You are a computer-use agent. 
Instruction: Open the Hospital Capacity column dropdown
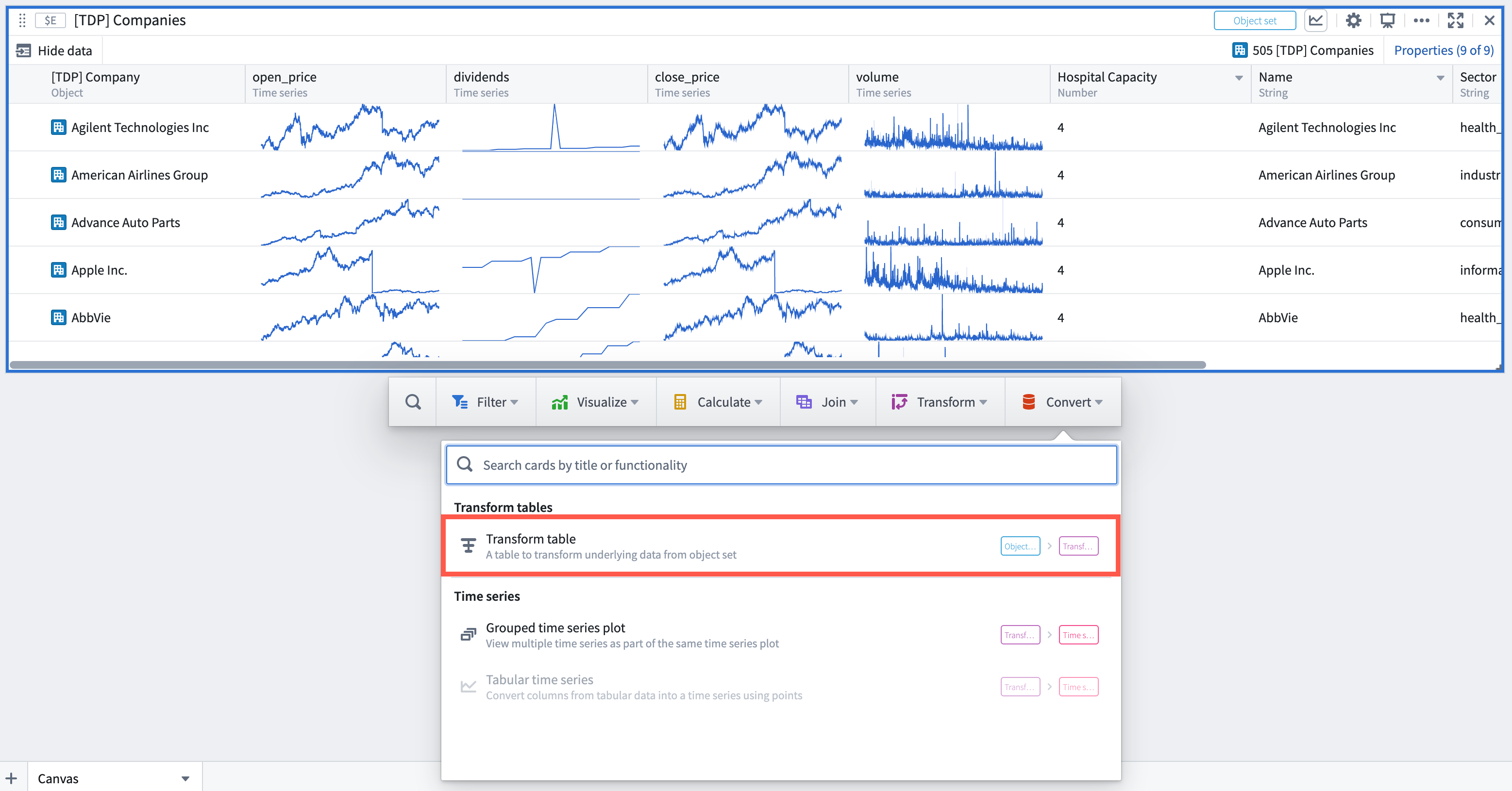[1239, 78]
